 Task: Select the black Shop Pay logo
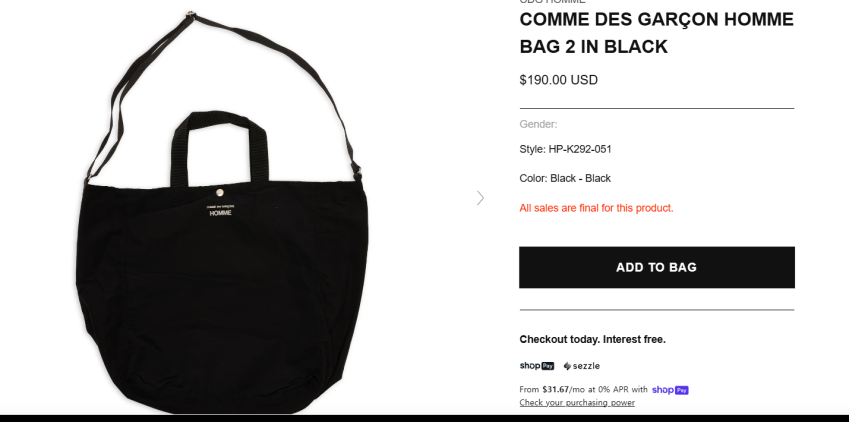537,366
